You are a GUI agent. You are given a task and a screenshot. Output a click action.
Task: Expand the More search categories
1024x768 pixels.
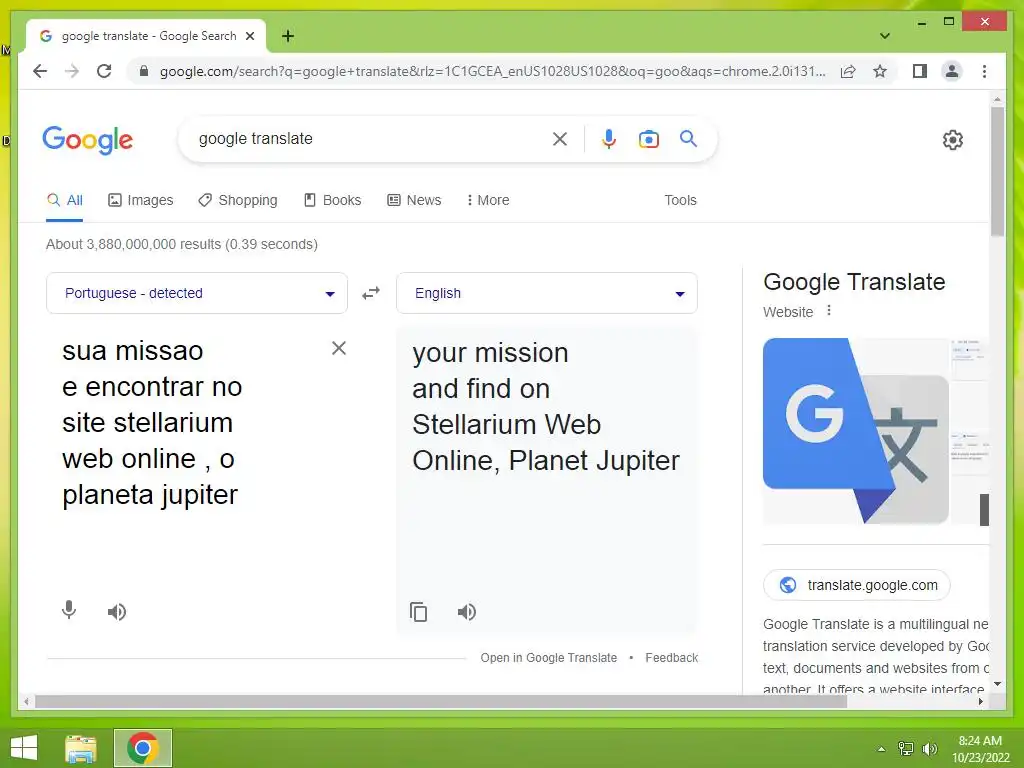coord(488,200)
